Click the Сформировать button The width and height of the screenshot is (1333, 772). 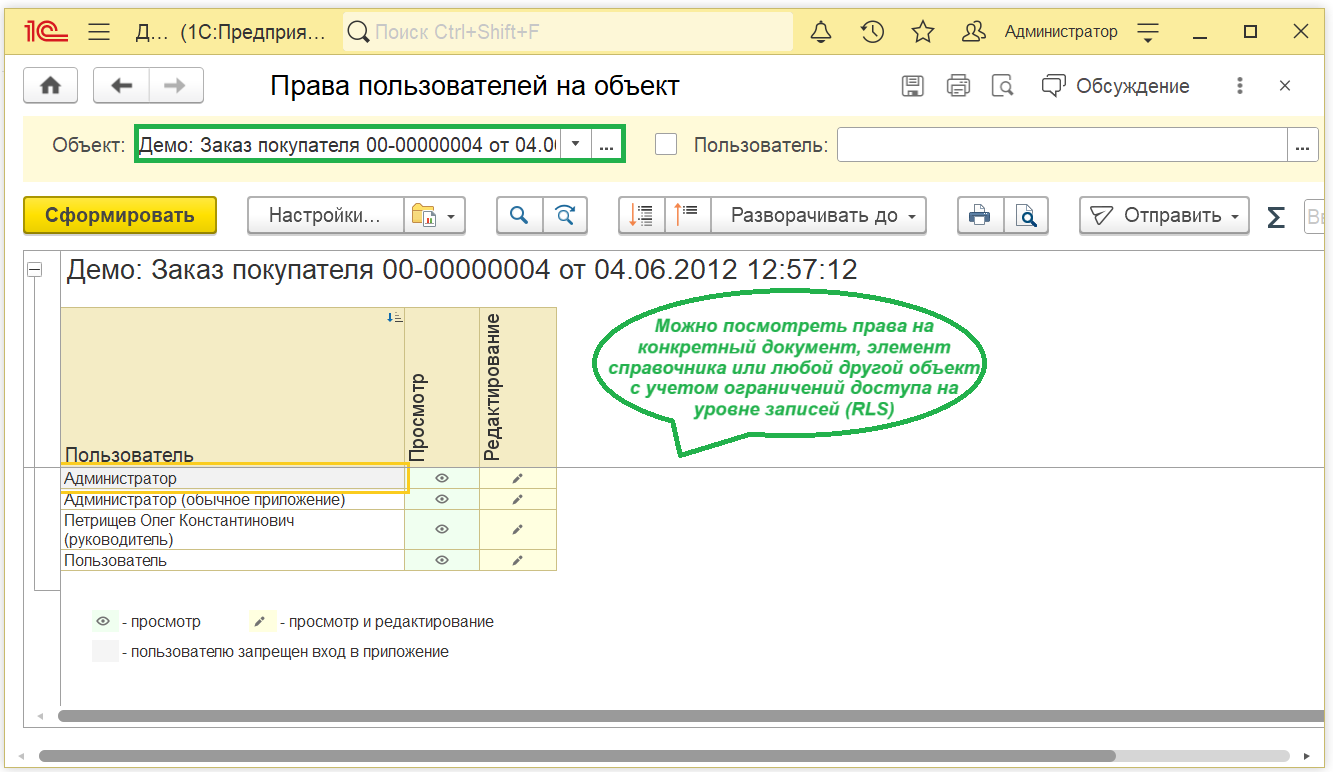click(x=120, y=215)
